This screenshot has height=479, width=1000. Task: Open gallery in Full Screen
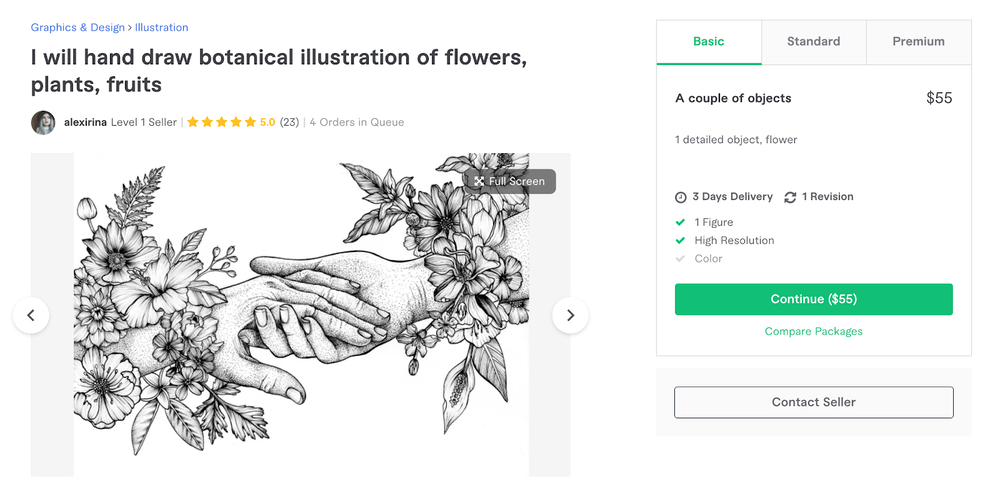(x=510, y=181)
